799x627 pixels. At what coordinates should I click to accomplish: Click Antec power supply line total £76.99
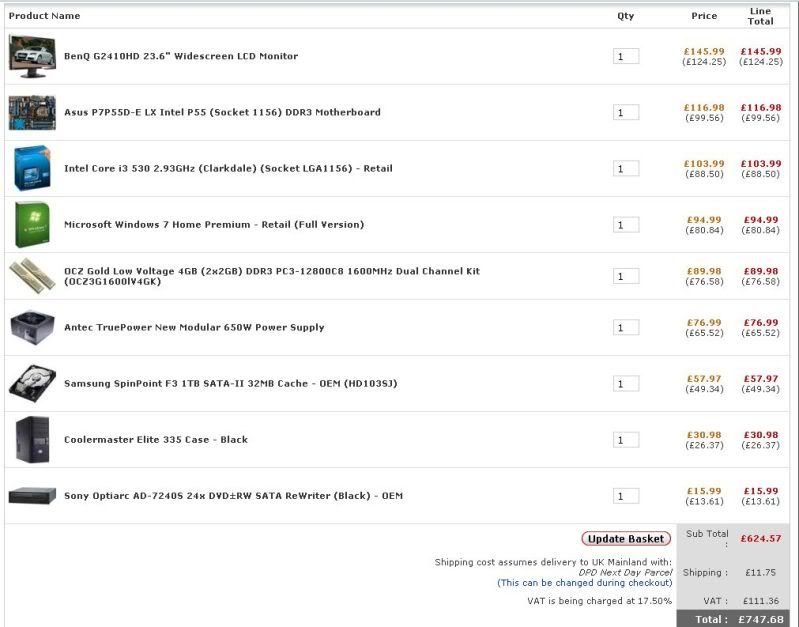(761, 323)
